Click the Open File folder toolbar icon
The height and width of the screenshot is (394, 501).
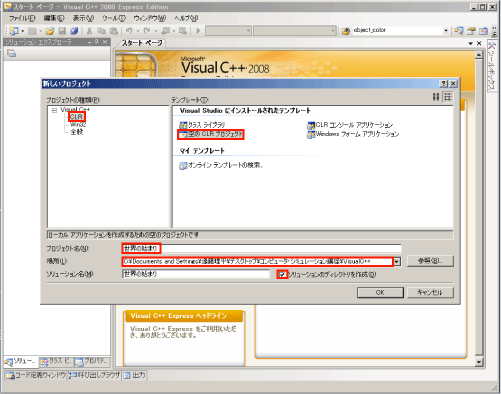tap(50, 31)
